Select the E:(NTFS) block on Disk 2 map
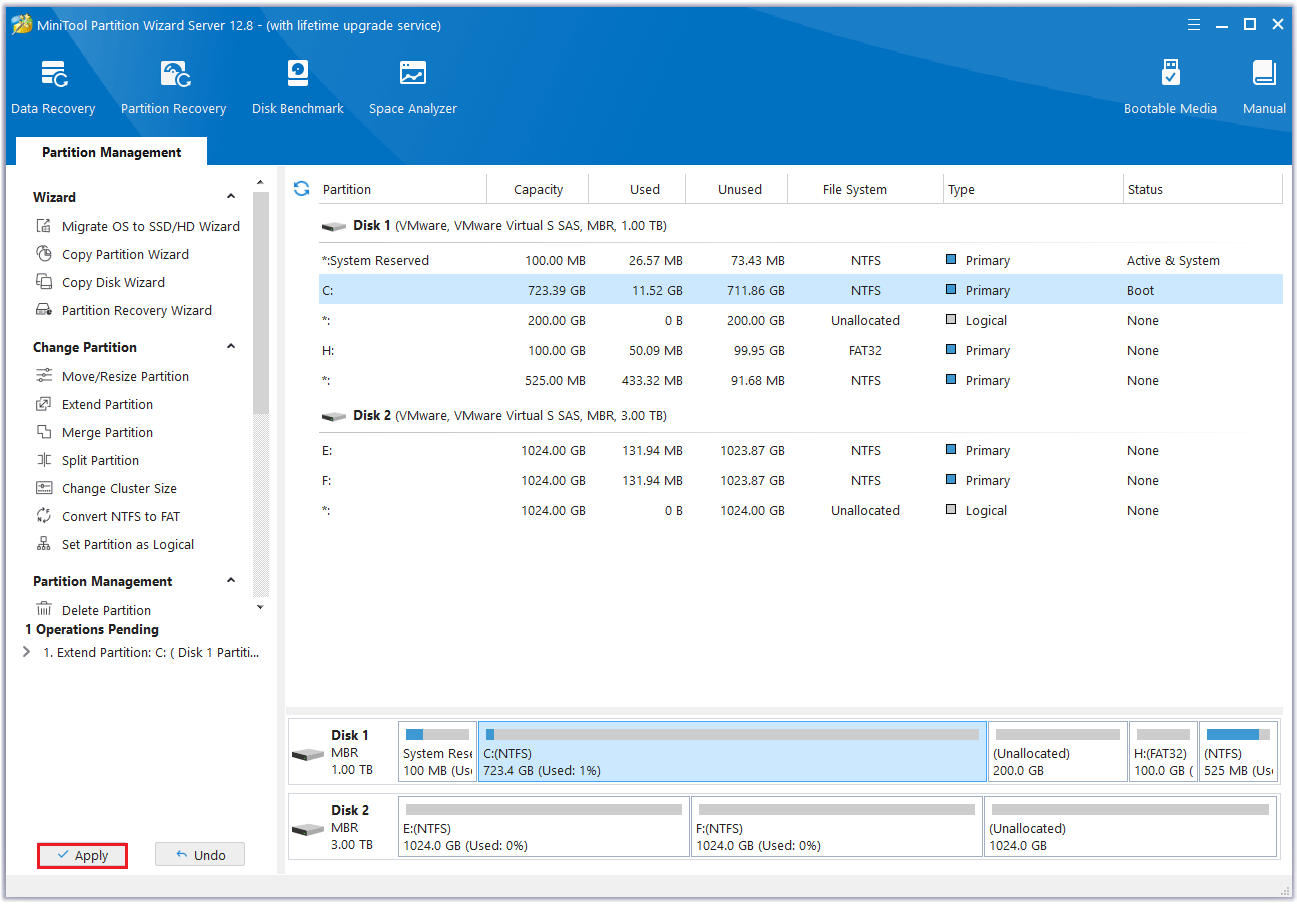The image size is (1297, 904). point(544,827)
